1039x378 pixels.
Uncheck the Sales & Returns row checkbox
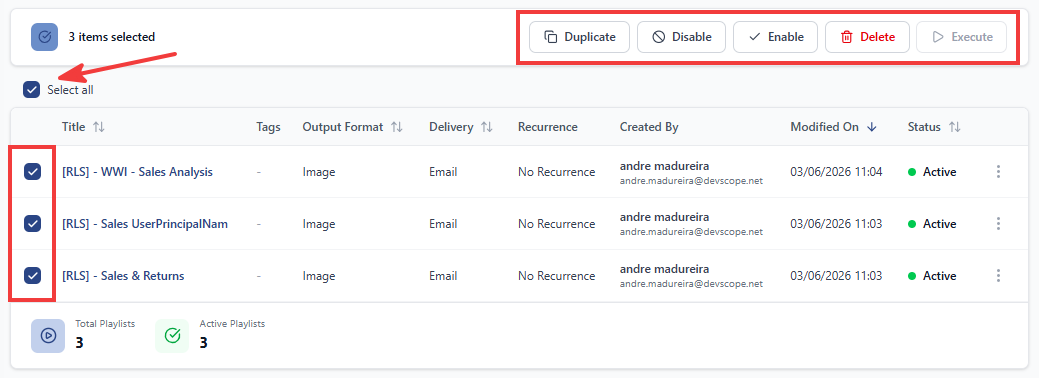(x=32, y=275)
